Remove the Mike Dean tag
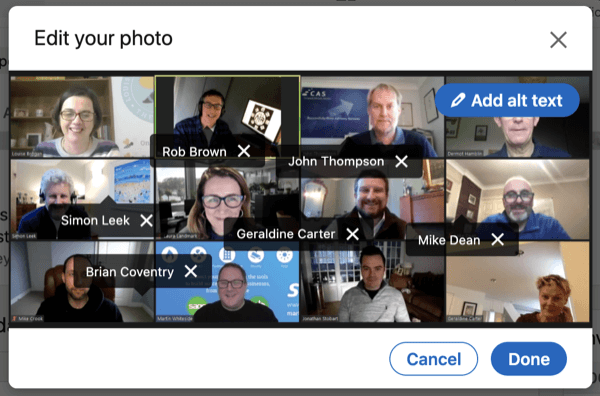The image size is (600, 396). coord(497,240)
